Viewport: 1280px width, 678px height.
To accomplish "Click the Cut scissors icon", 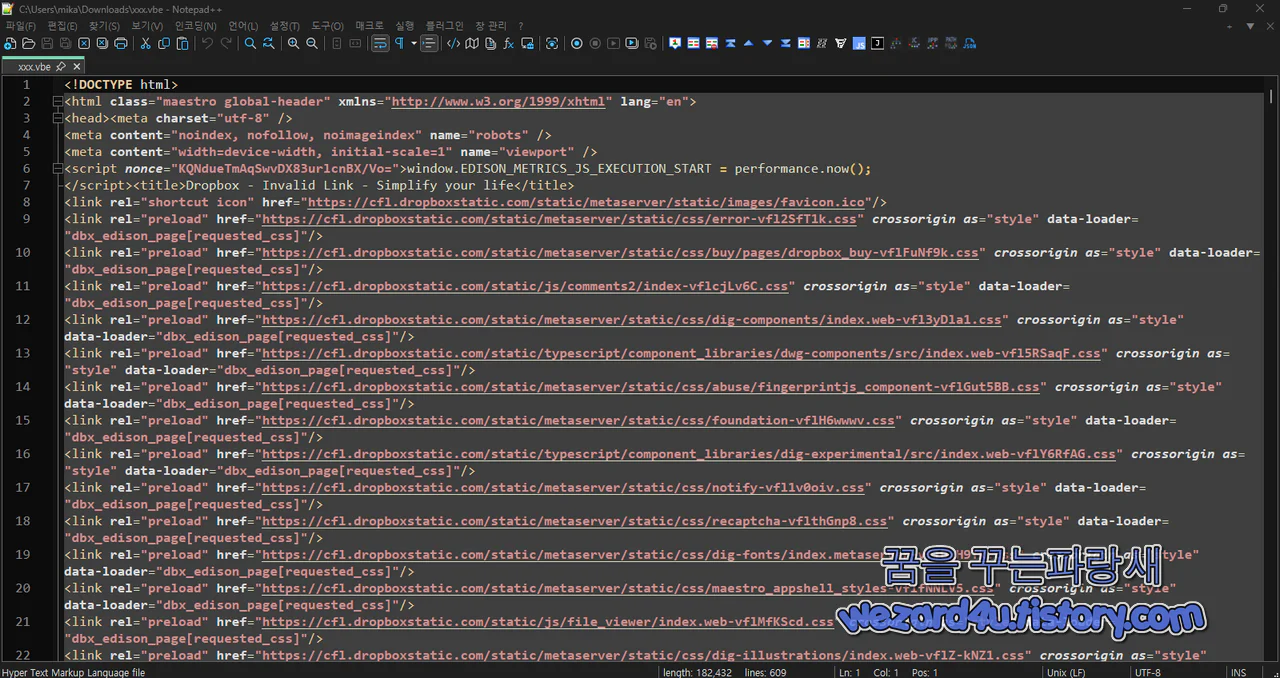I will pos(145,44).
